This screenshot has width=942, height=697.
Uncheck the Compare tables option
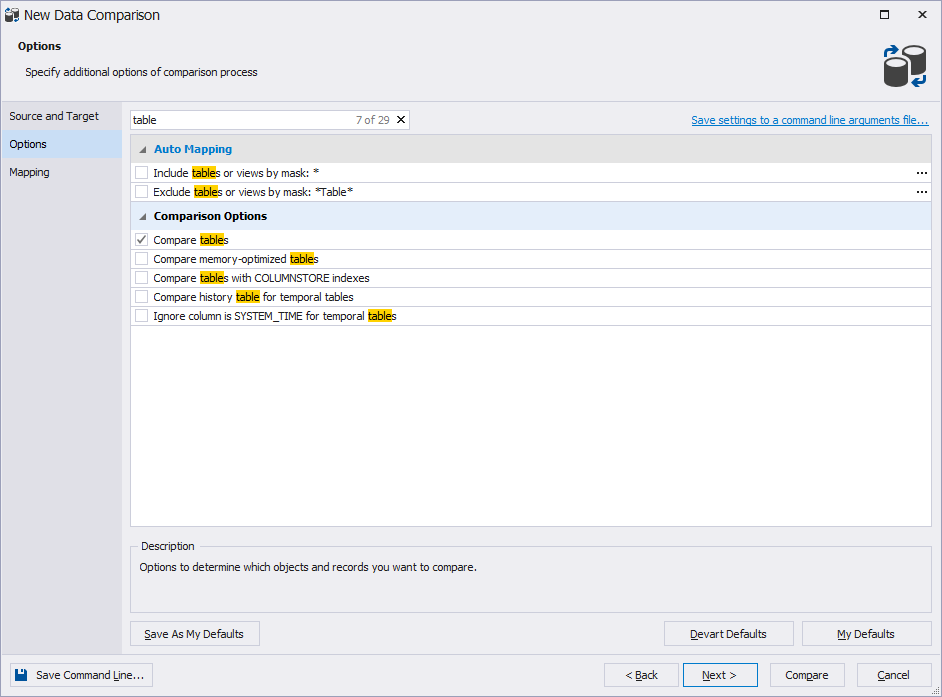point(142,240)
